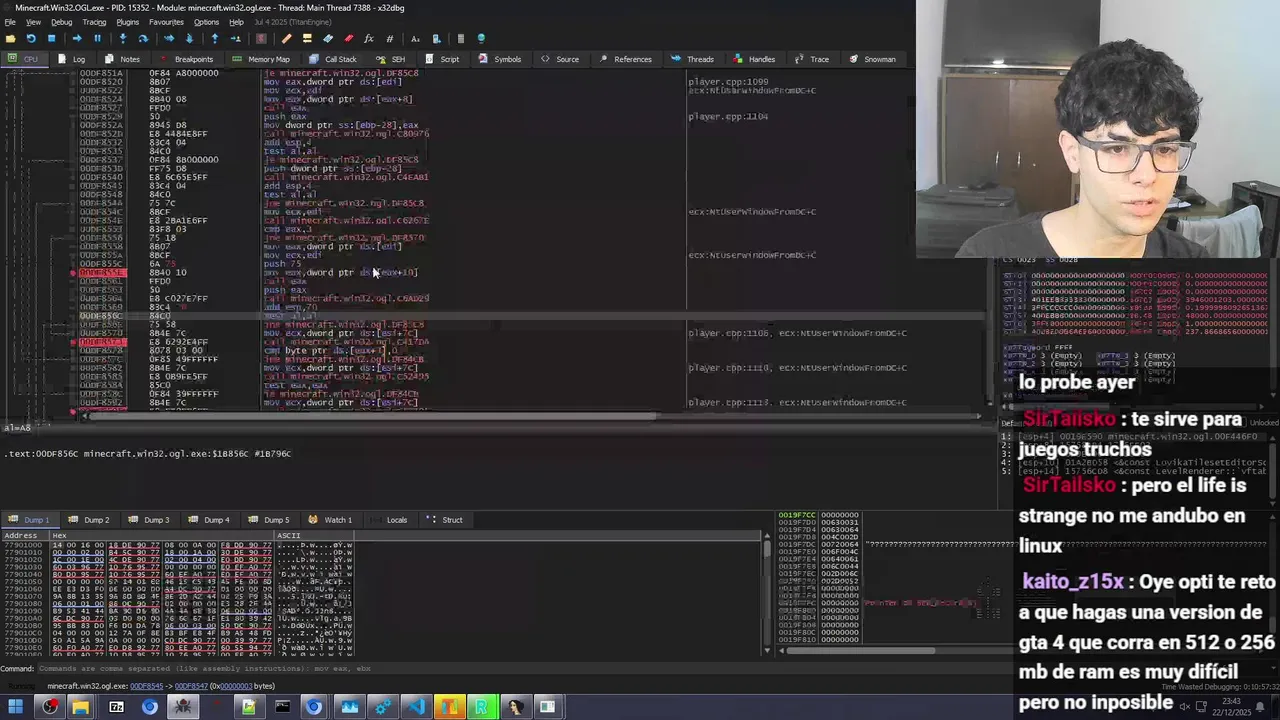The height and width of the screenshot is (720, 1280).
Task: Switch to the Log tab
Action: pos(73,59)
